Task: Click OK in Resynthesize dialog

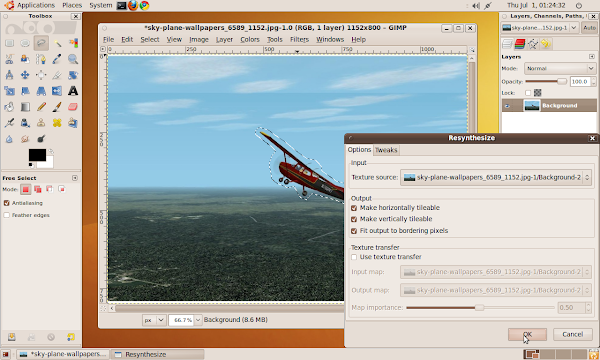Action: tap(527, 334)
